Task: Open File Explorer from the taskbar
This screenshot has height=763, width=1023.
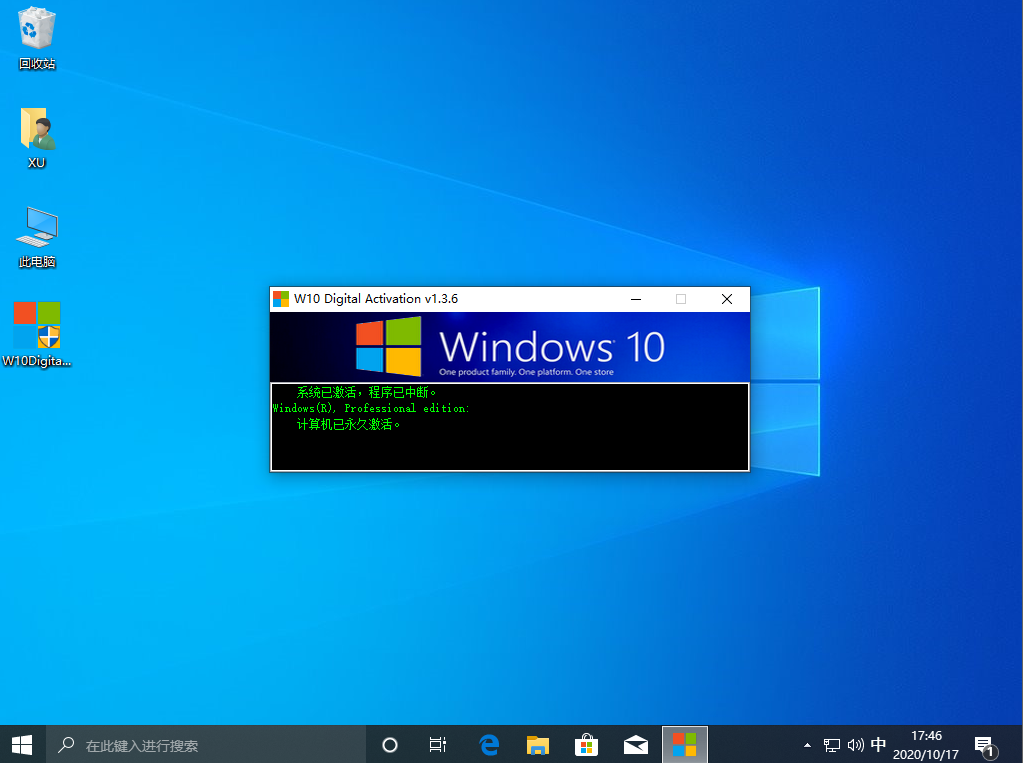Action: pos(537,744)
